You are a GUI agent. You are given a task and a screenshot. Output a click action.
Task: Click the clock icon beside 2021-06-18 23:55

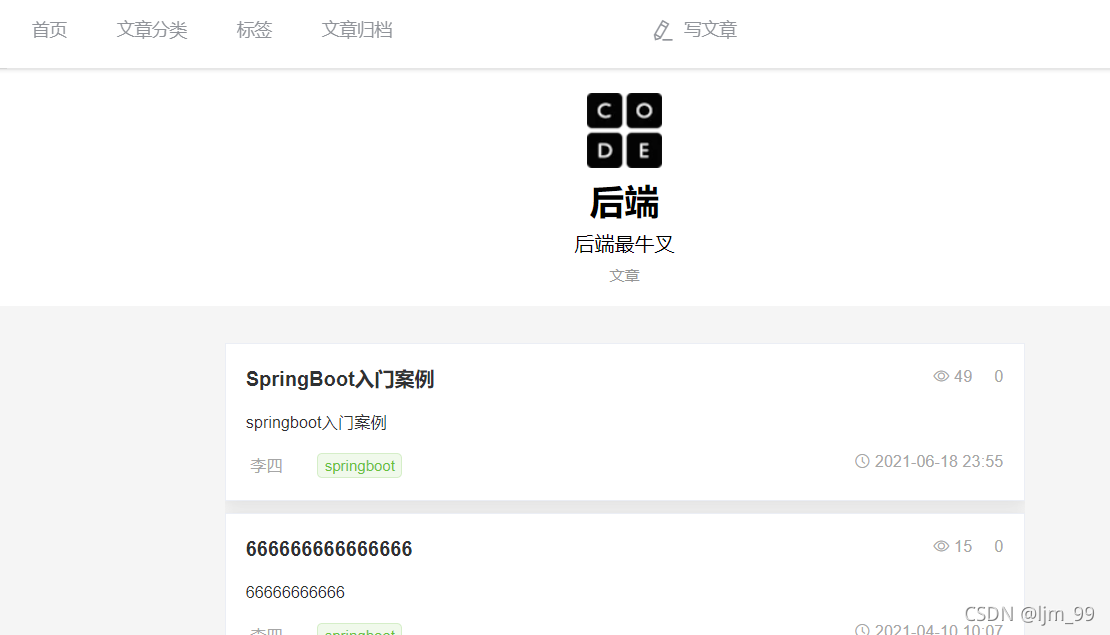coord(862,462)
